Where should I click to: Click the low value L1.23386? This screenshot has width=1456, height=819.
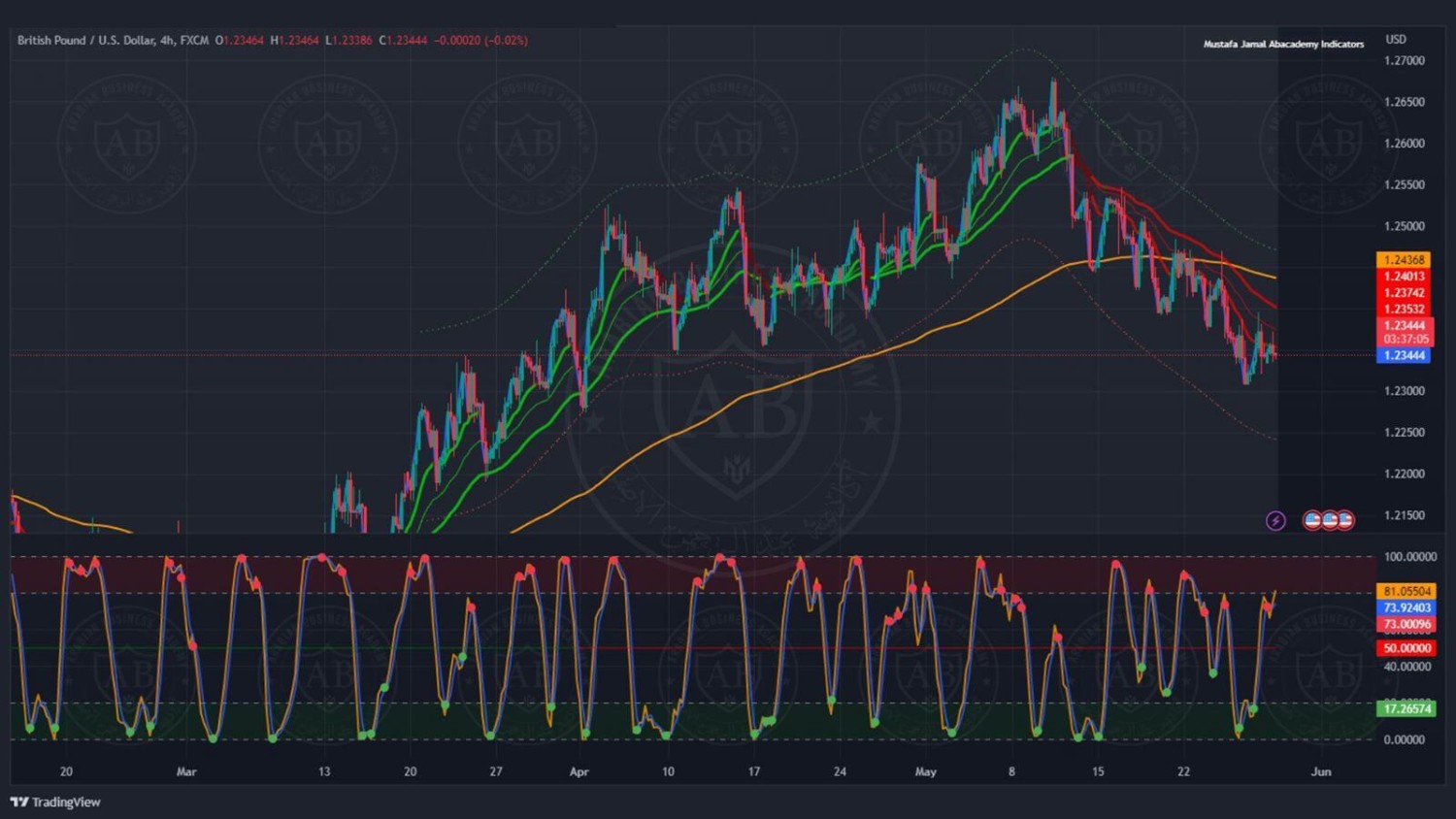pyautogui.click(x=348, y=41)
